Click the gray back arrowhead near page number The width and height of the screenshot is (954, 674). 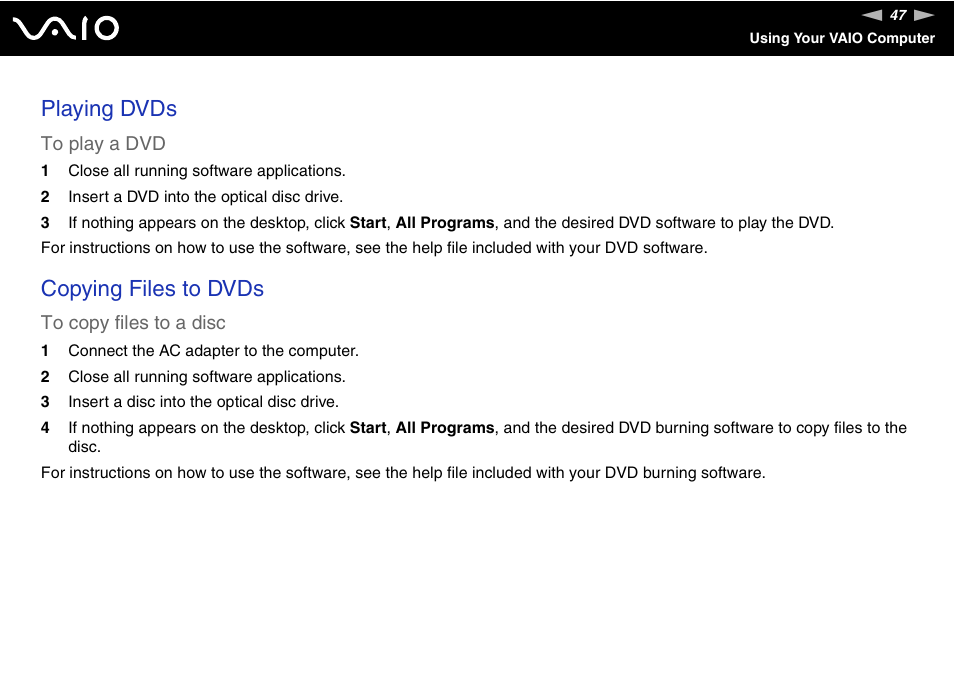click(873, 15)
